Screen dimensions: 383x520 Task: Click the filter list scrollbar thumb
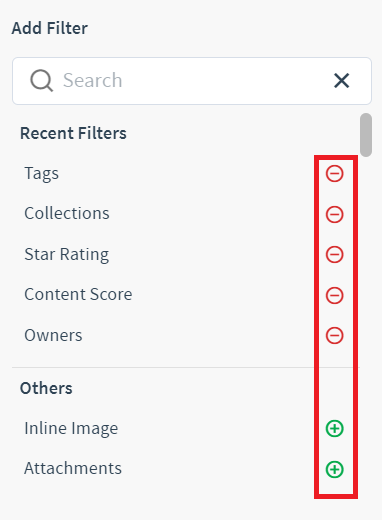tap(366, 135)
